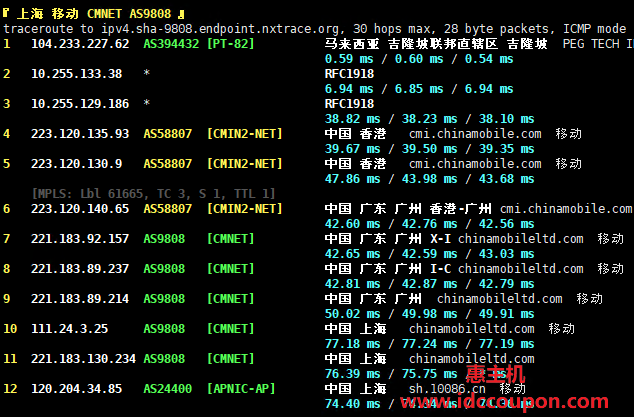Click PEG TECH text on hop 1

click(591, 44)
